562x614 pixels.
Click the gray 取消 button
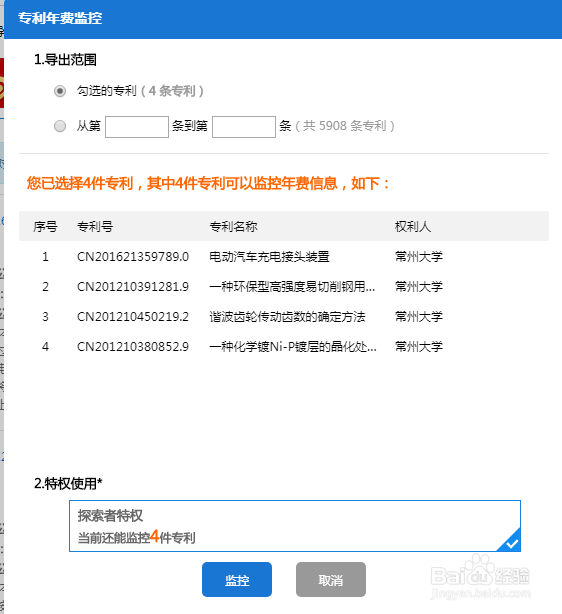[331, 580]
